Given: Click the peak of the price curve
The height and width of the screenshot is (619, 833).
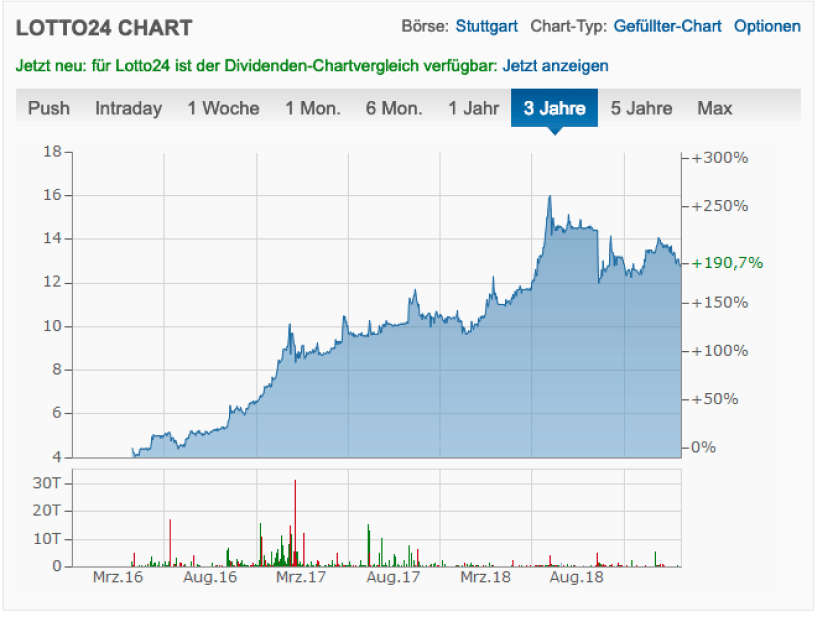Looking at the screenshot, I should pyautogui.click(x=548, y=196).
